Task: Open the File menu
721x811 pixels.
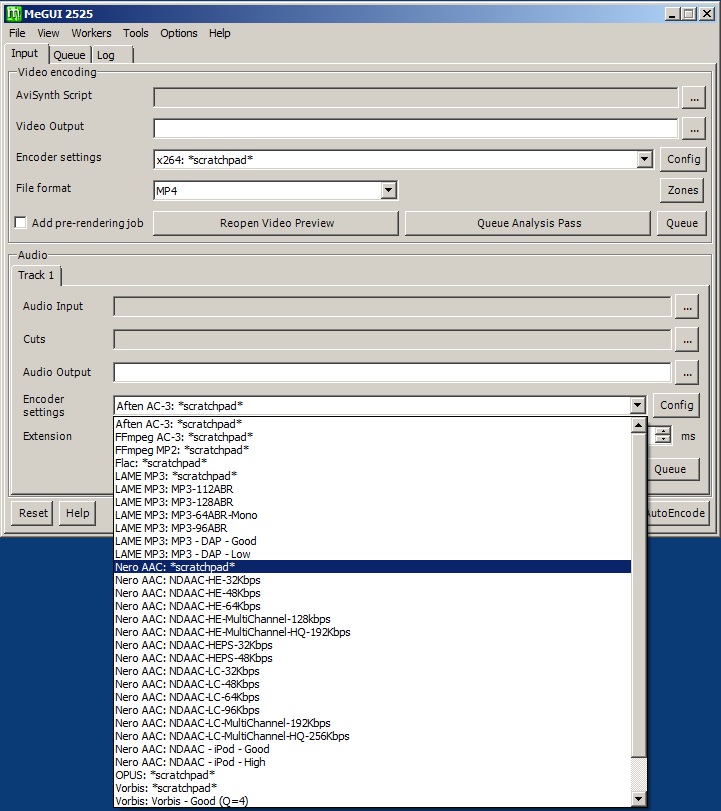Action: tap(17, 33)
